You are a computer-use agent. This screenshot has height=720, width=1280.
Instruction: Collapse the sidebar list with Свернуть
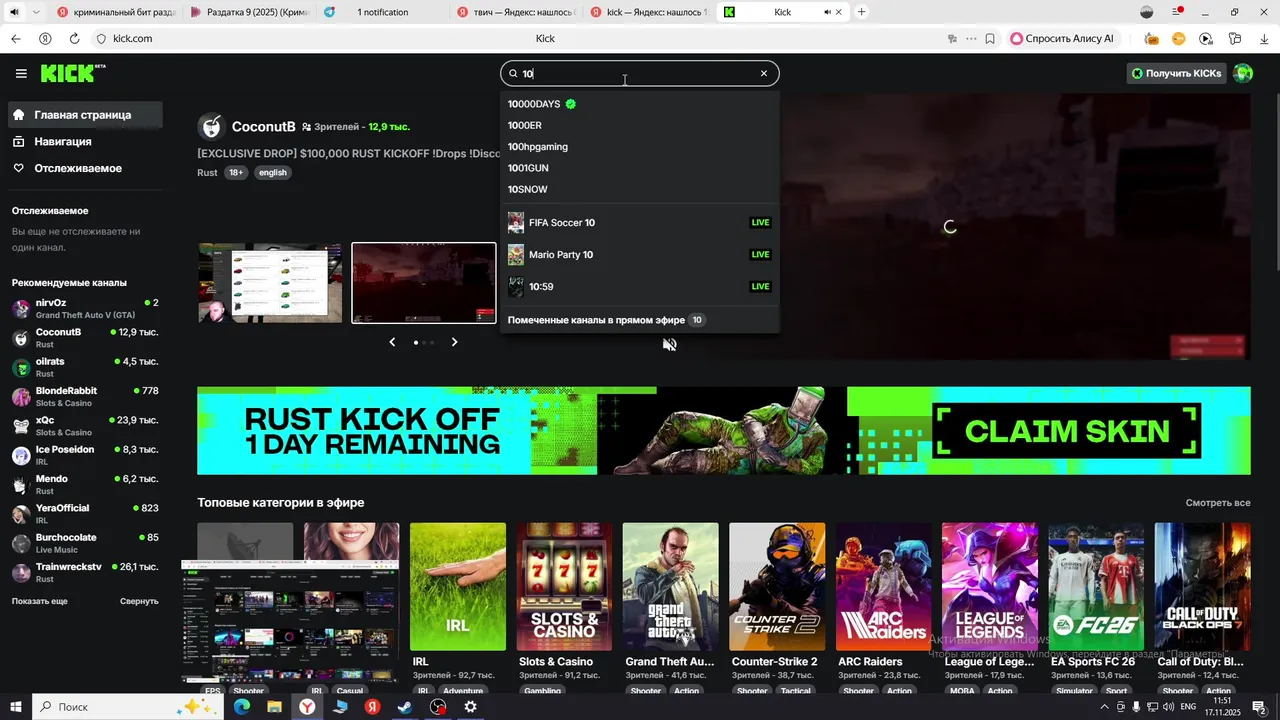[139, 601]
